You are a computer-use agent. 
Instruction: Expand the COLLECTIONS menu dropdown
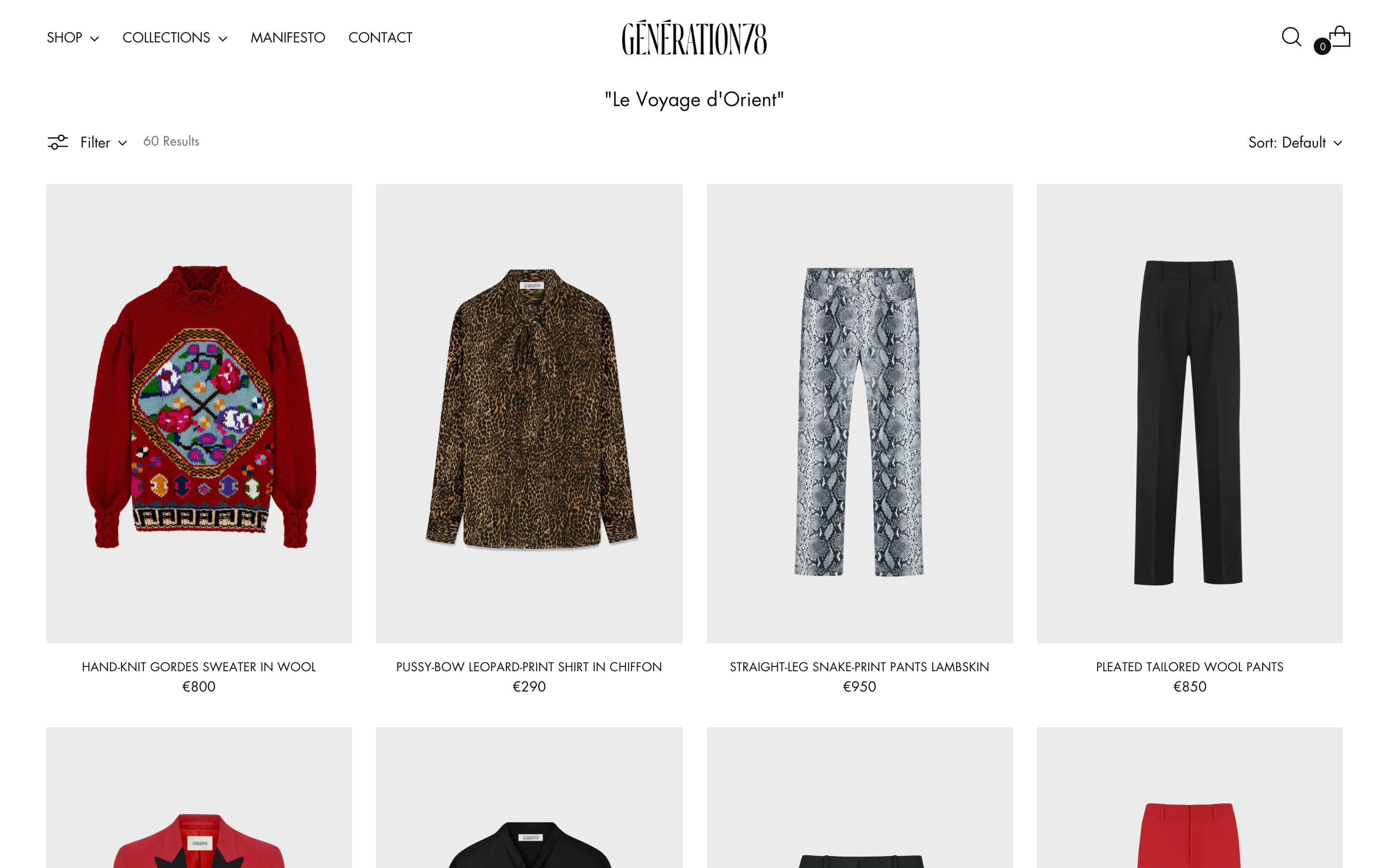(x=175, y=38)
